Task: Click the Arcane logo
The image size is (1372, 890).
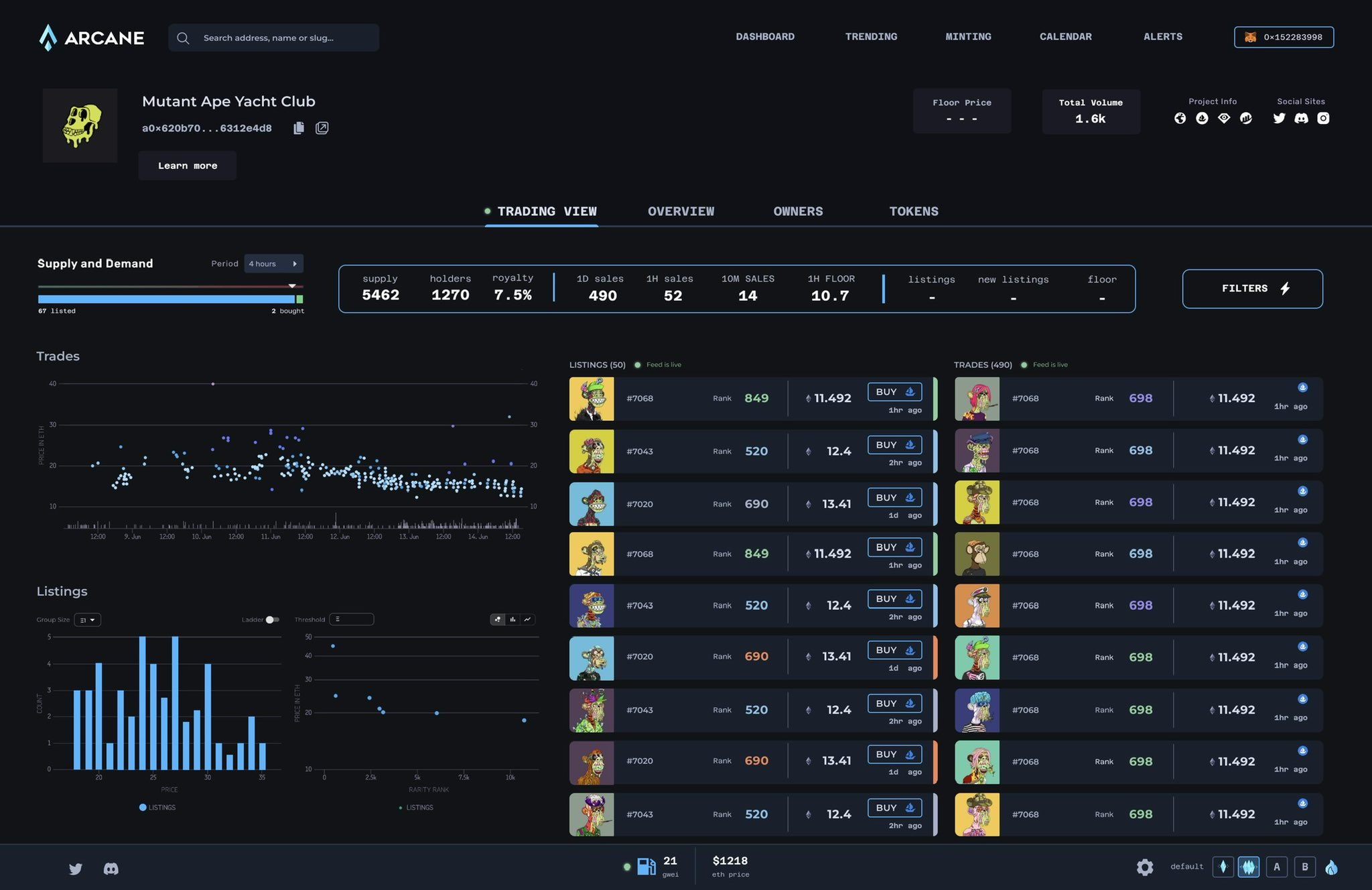Action: coord(92,38)
